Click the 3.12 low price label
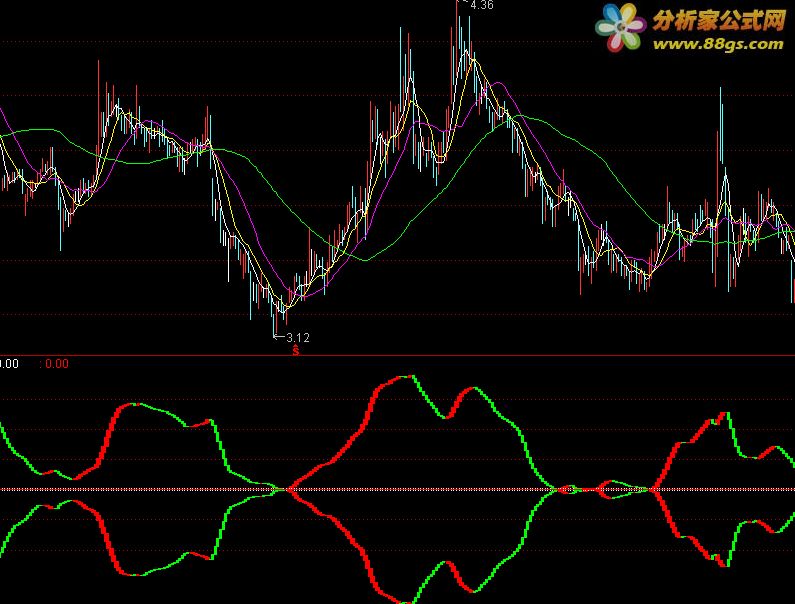The width and height of the screenshot is (795, 604). tap(298, 337)
